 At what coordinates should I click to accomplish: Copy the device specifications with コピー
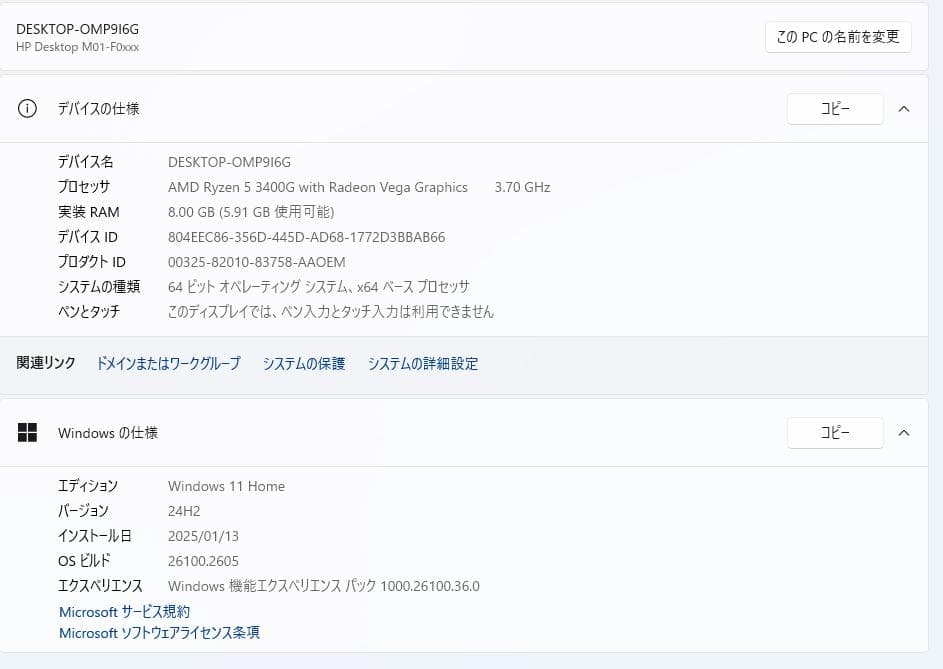[x=835, y=109]
